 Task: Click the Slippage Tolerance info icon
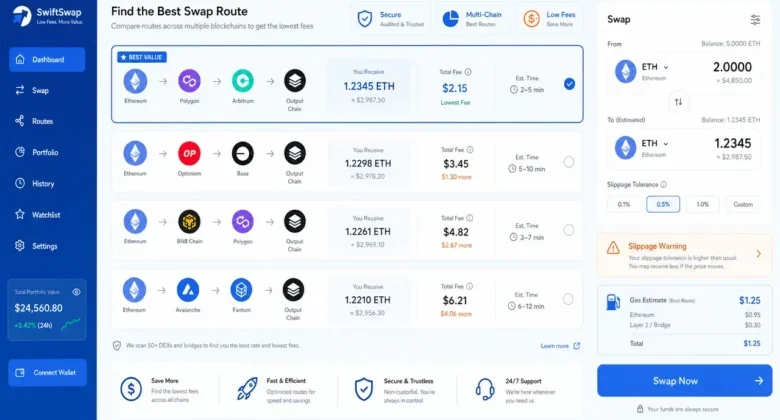[664, 185]
